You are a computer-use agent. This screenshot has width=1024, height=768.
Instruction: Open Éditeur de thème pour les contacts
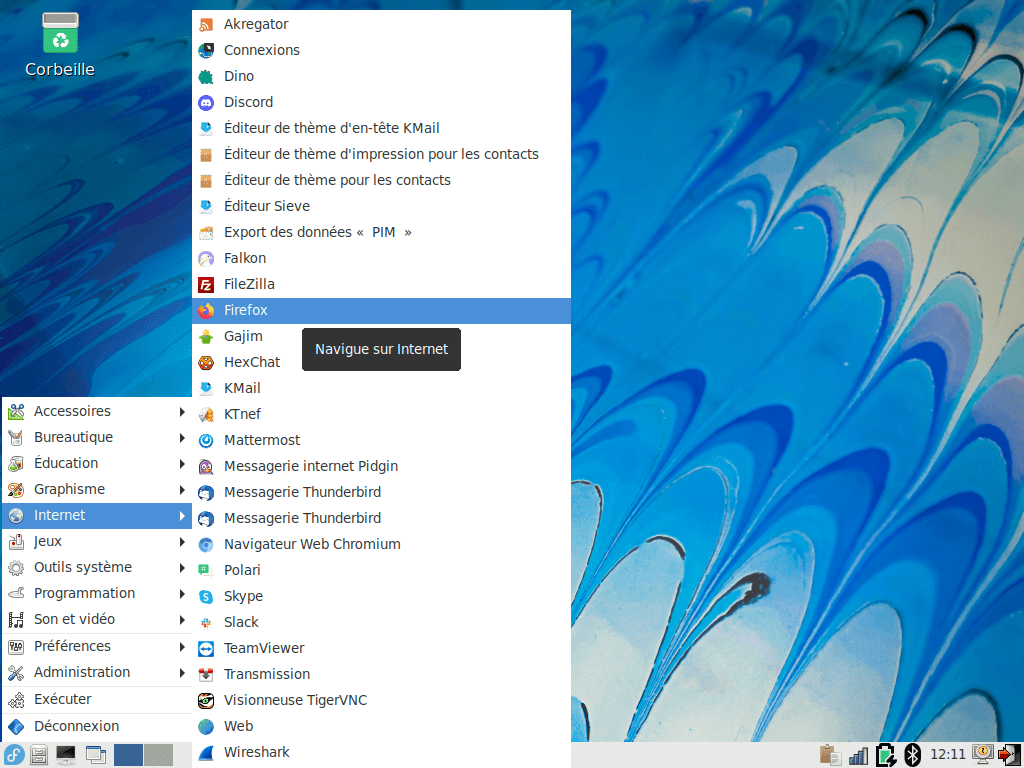381,180
